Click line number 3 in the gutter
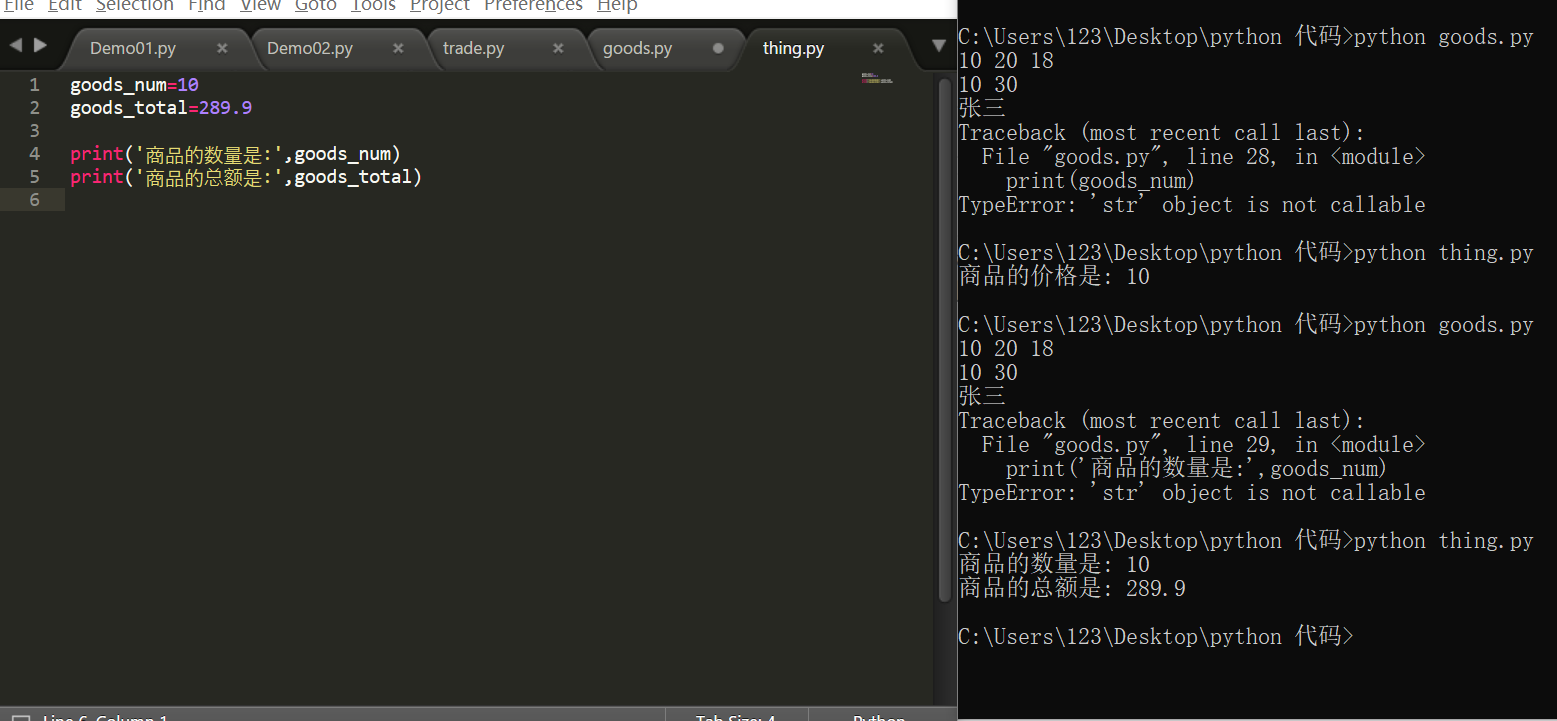This screenshot has height=721, width=1557. pyautogui.click(x=35, y=131)
